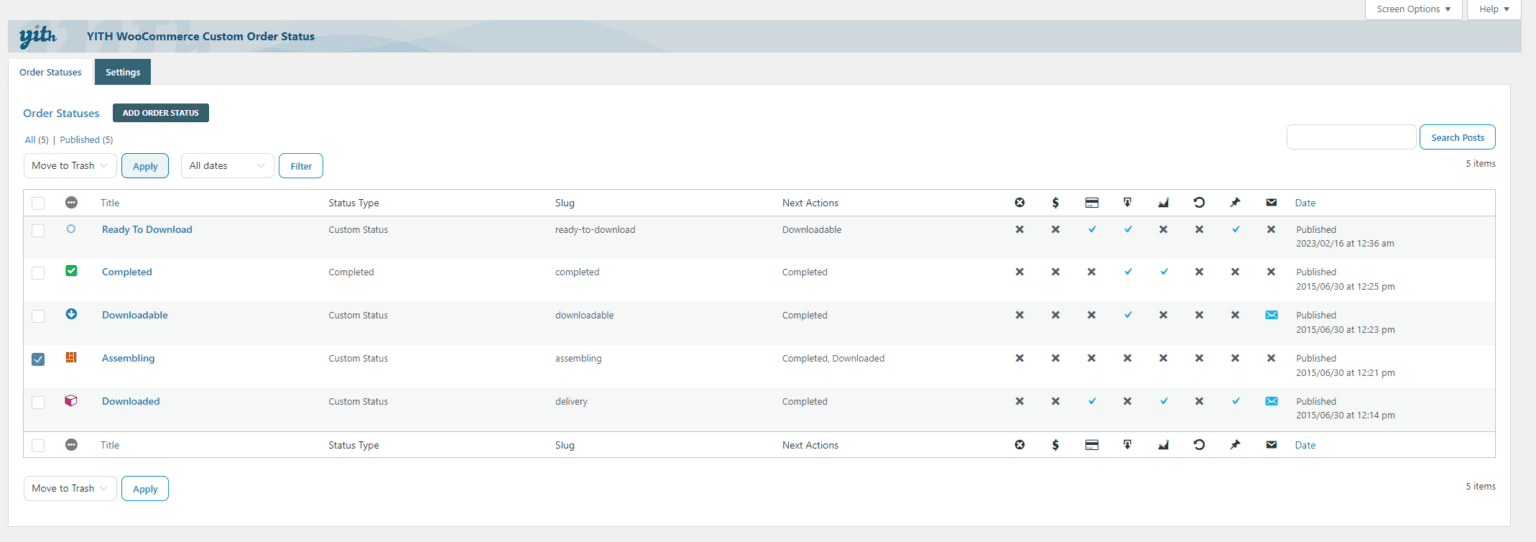Toggle the select-all checkbox in table footer

pos(38,445)
